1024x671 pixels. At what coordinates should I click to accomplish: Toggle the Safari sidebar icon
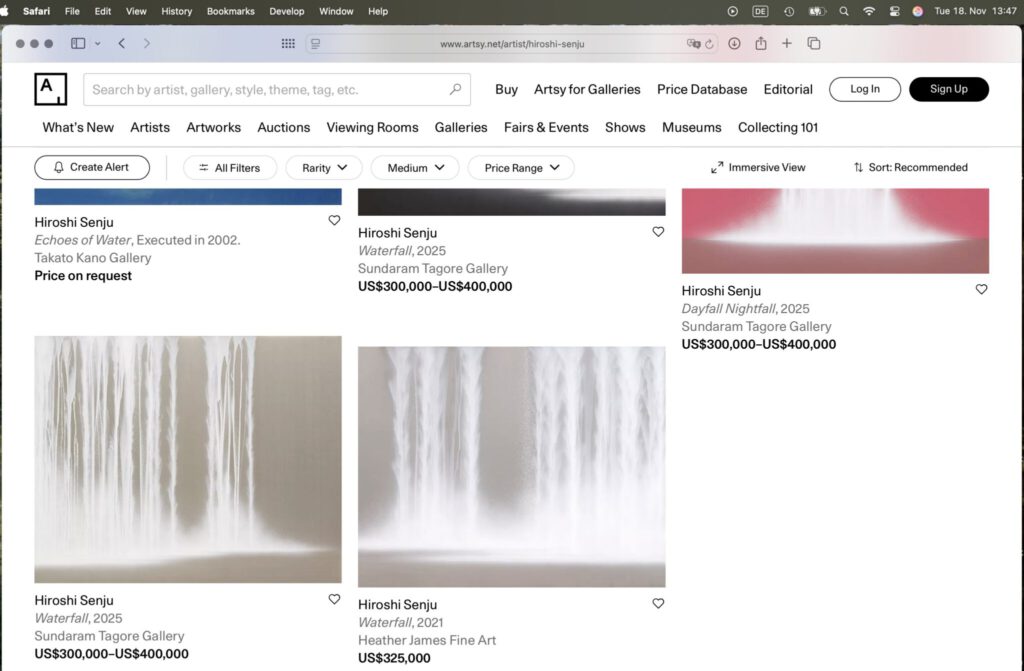pyautogui.click(x=78, y=44)
